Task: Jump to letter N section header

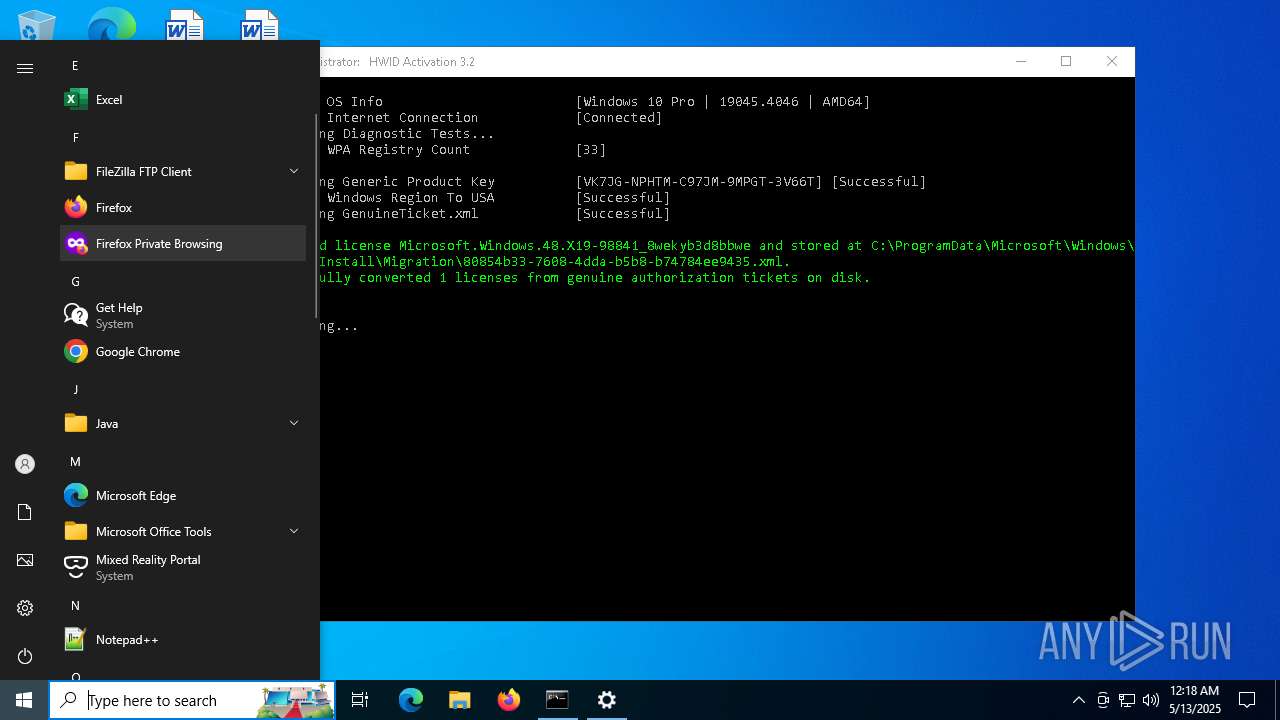Action: tap(75, 606)
